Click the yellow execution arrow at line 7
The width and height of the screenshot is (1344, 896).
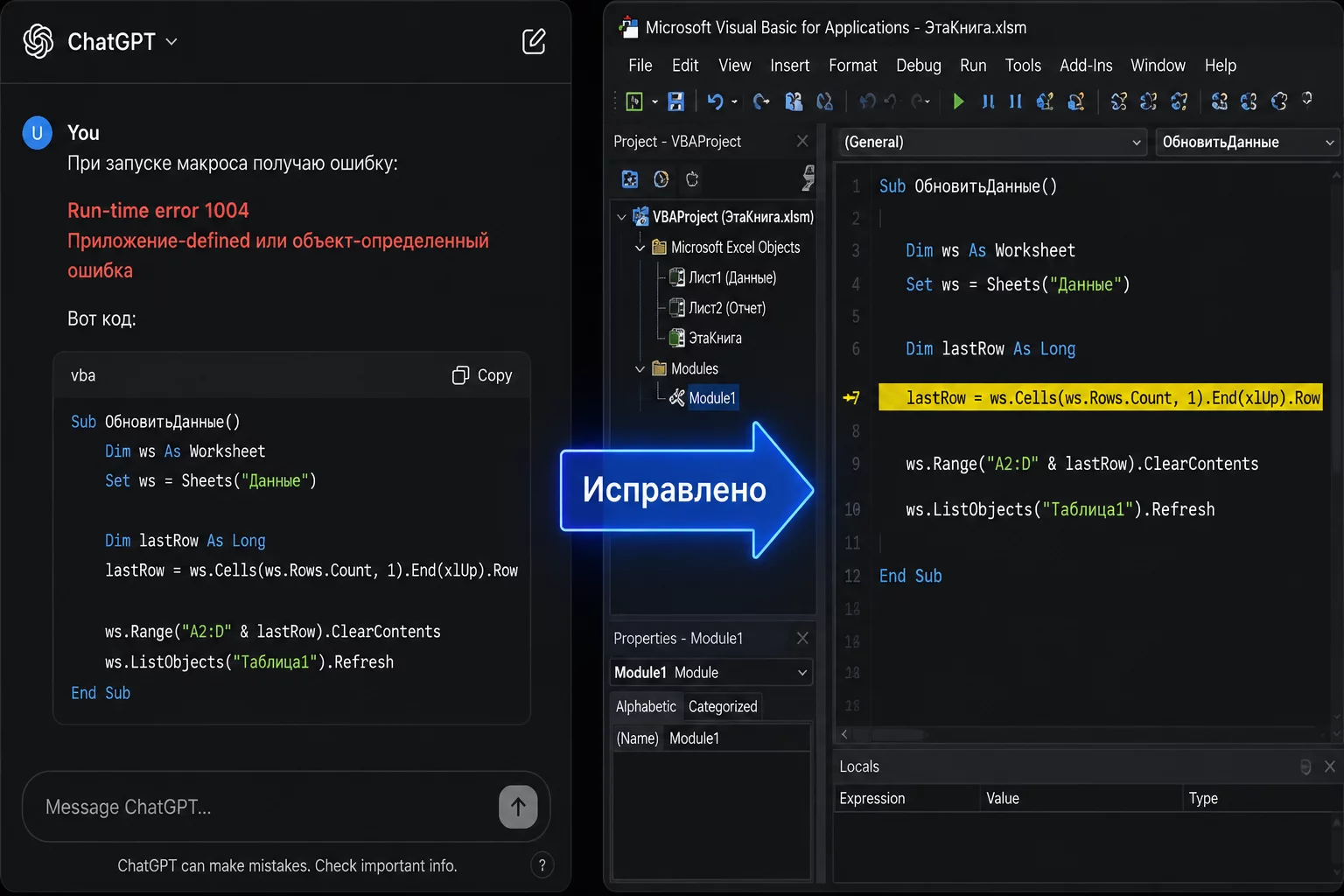coord(851,398)
